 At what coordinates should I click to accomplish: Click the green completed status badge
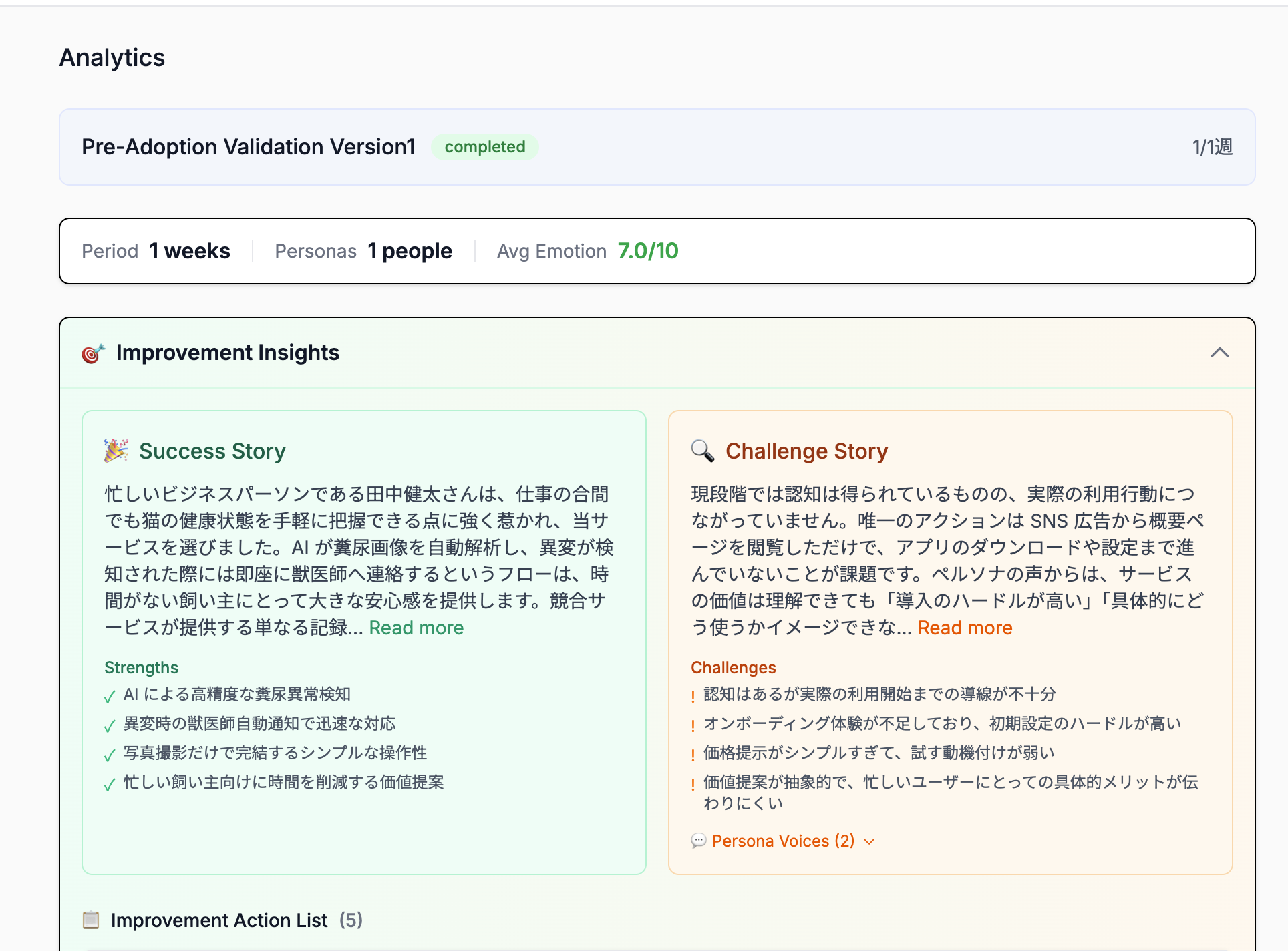pos(485,147)
